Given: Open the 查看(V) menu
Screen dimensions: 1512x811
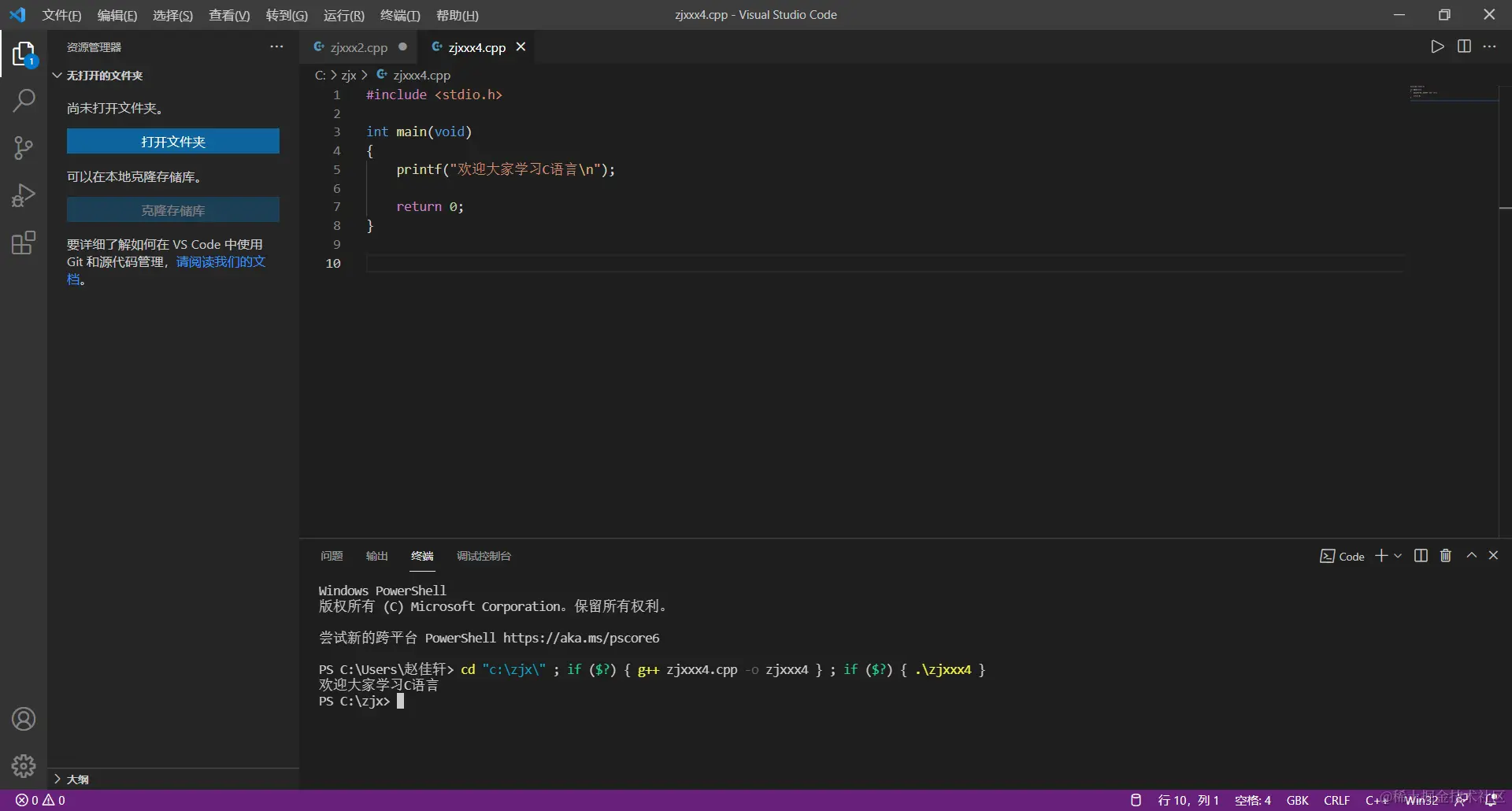Looking at the screenshot, I should tap(229, 15).
